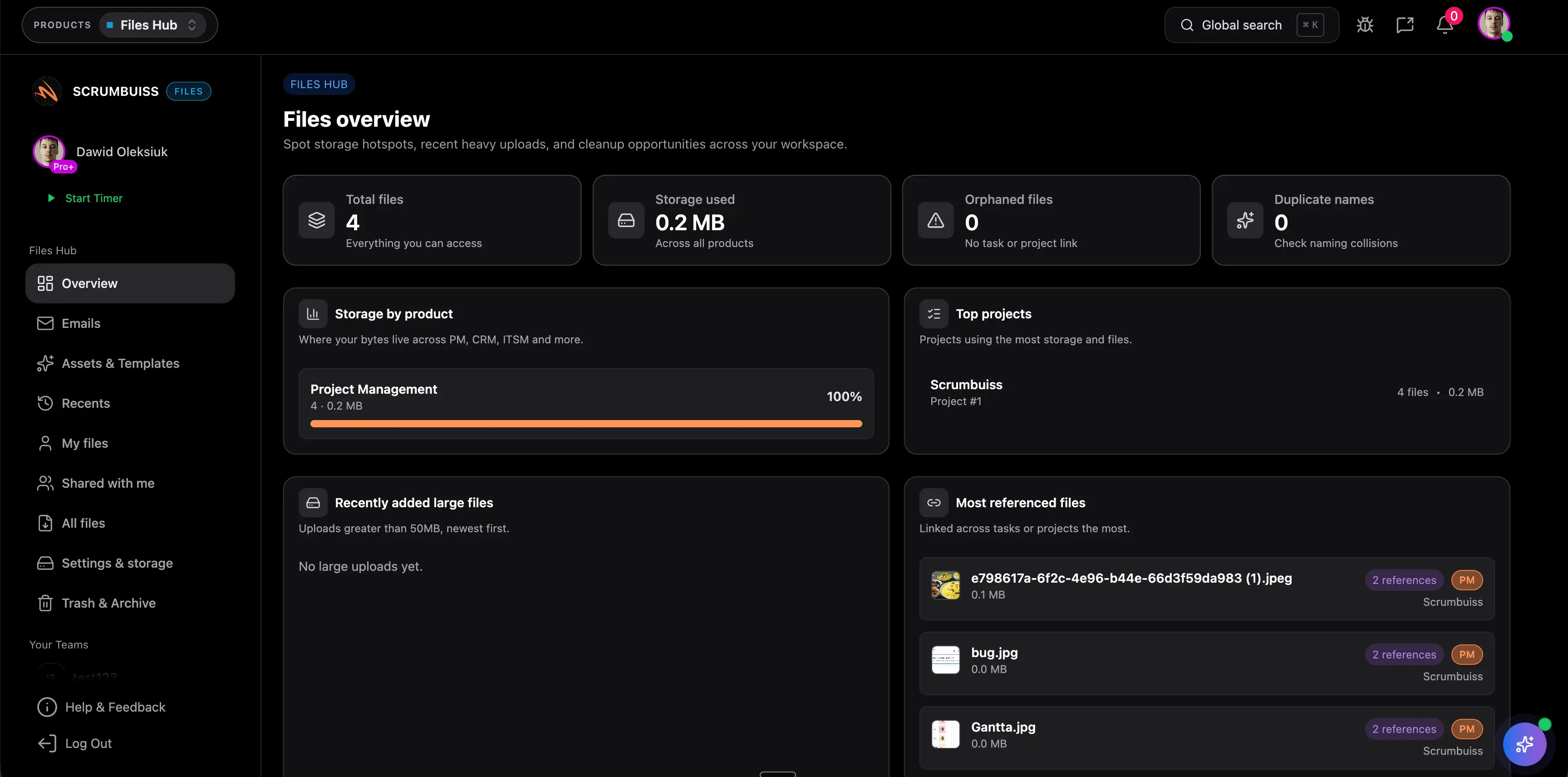This screenshot has height=777, width=1568.
Task: Open the debug/bug report icon in top bar
Action: coord(1365,25)
